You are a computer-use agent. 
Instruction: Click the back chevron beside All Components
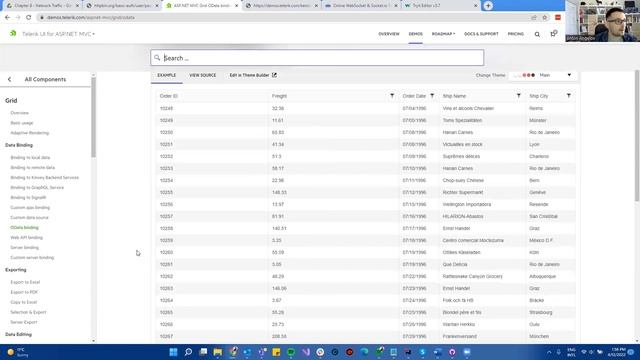point(9,79)
